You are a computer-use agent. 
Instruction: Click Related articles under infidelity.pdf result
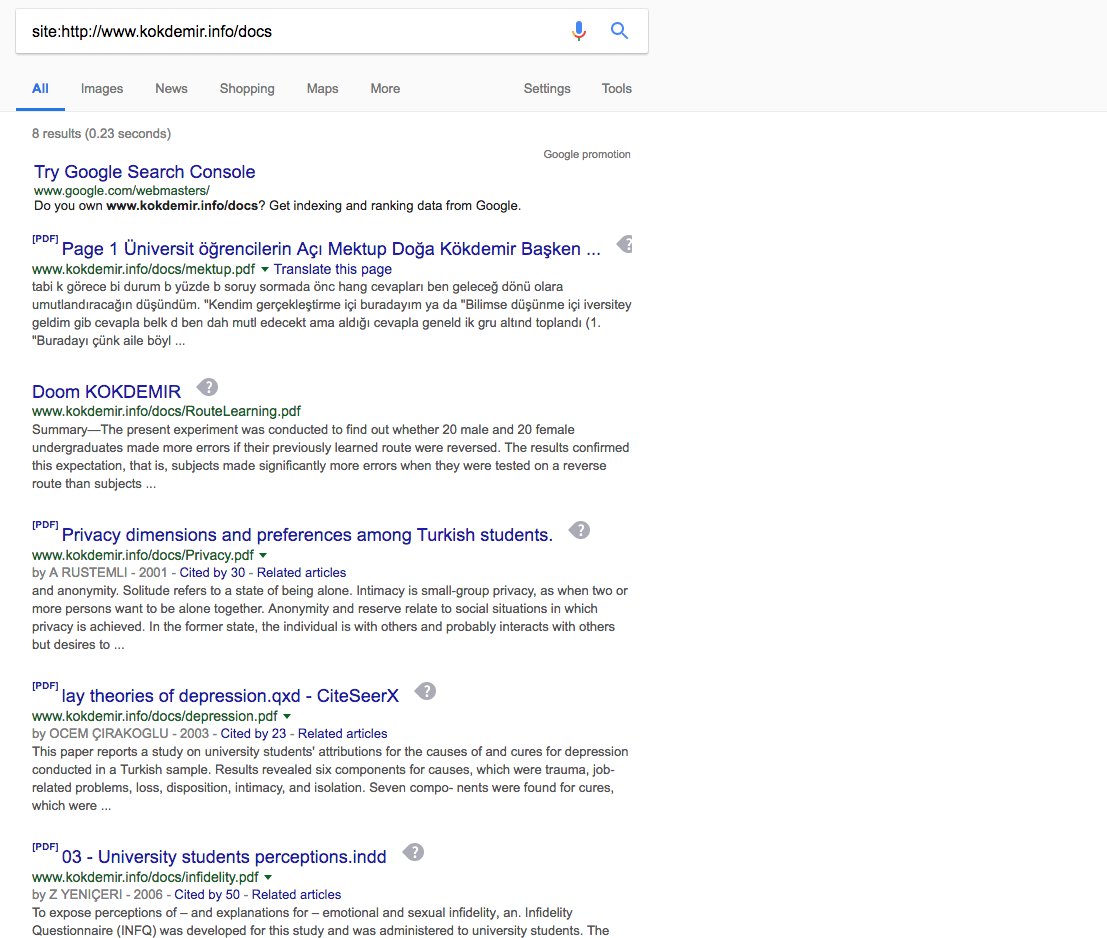pos(297,894)
